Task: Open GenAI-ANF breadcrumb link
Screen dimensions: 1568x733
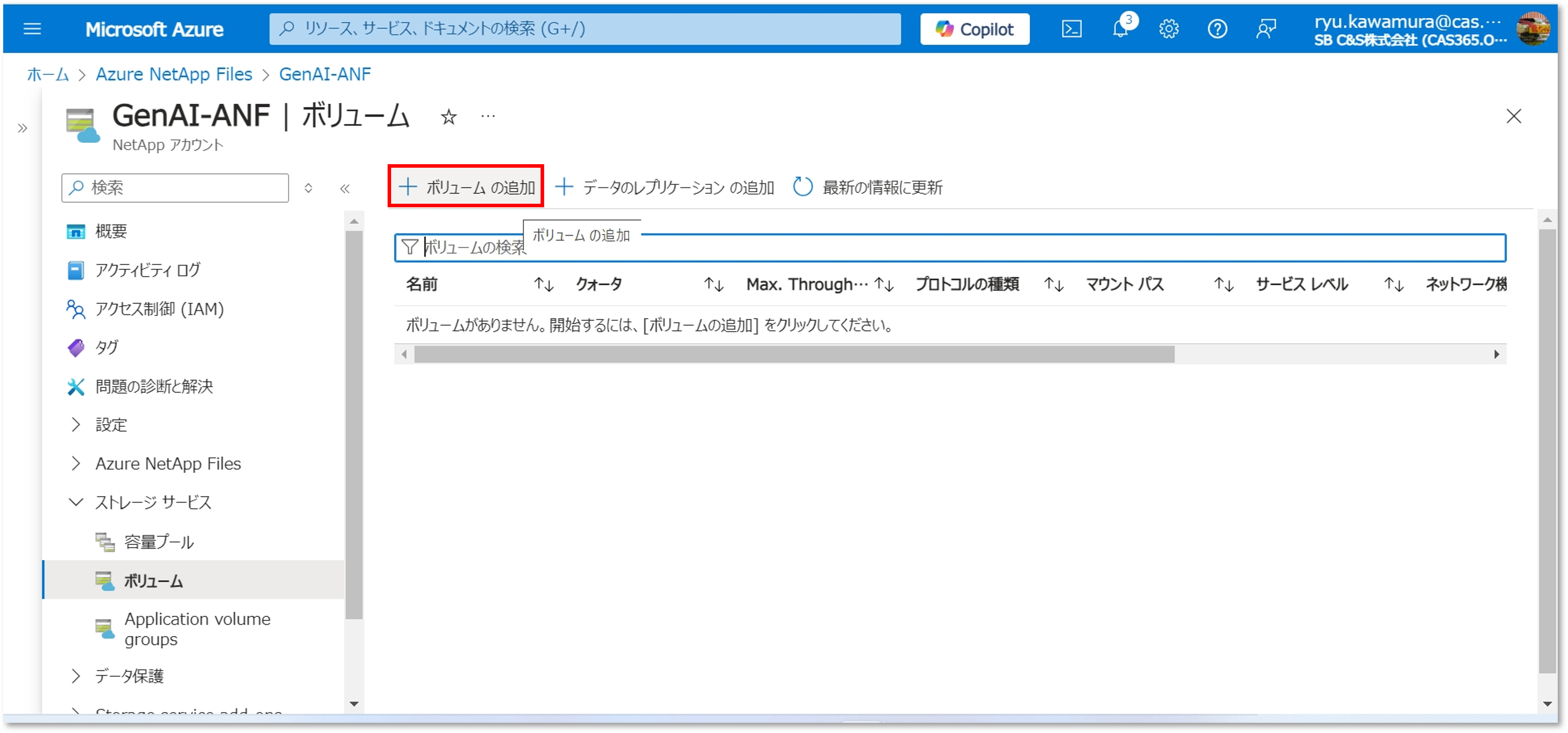Action: click(324, 74)
